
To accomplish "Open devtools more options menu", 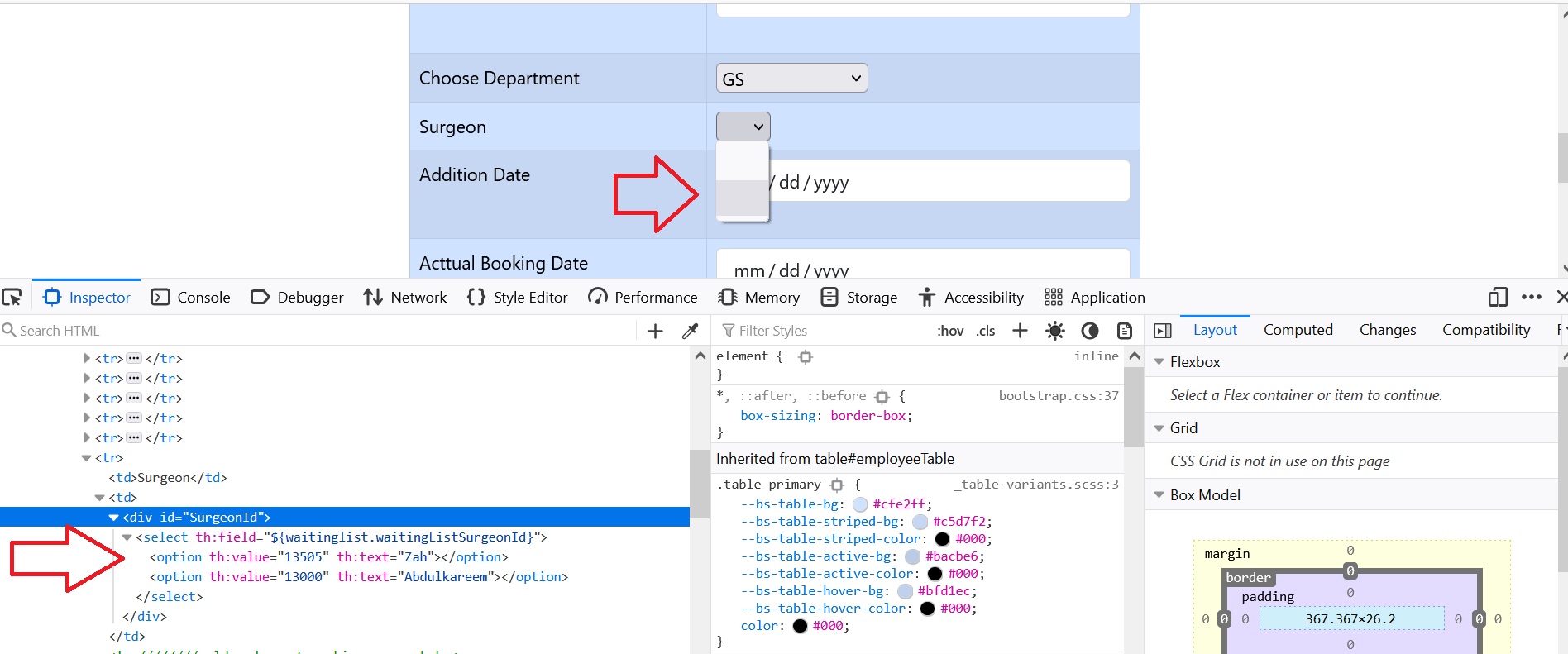I will (1531, 297).
